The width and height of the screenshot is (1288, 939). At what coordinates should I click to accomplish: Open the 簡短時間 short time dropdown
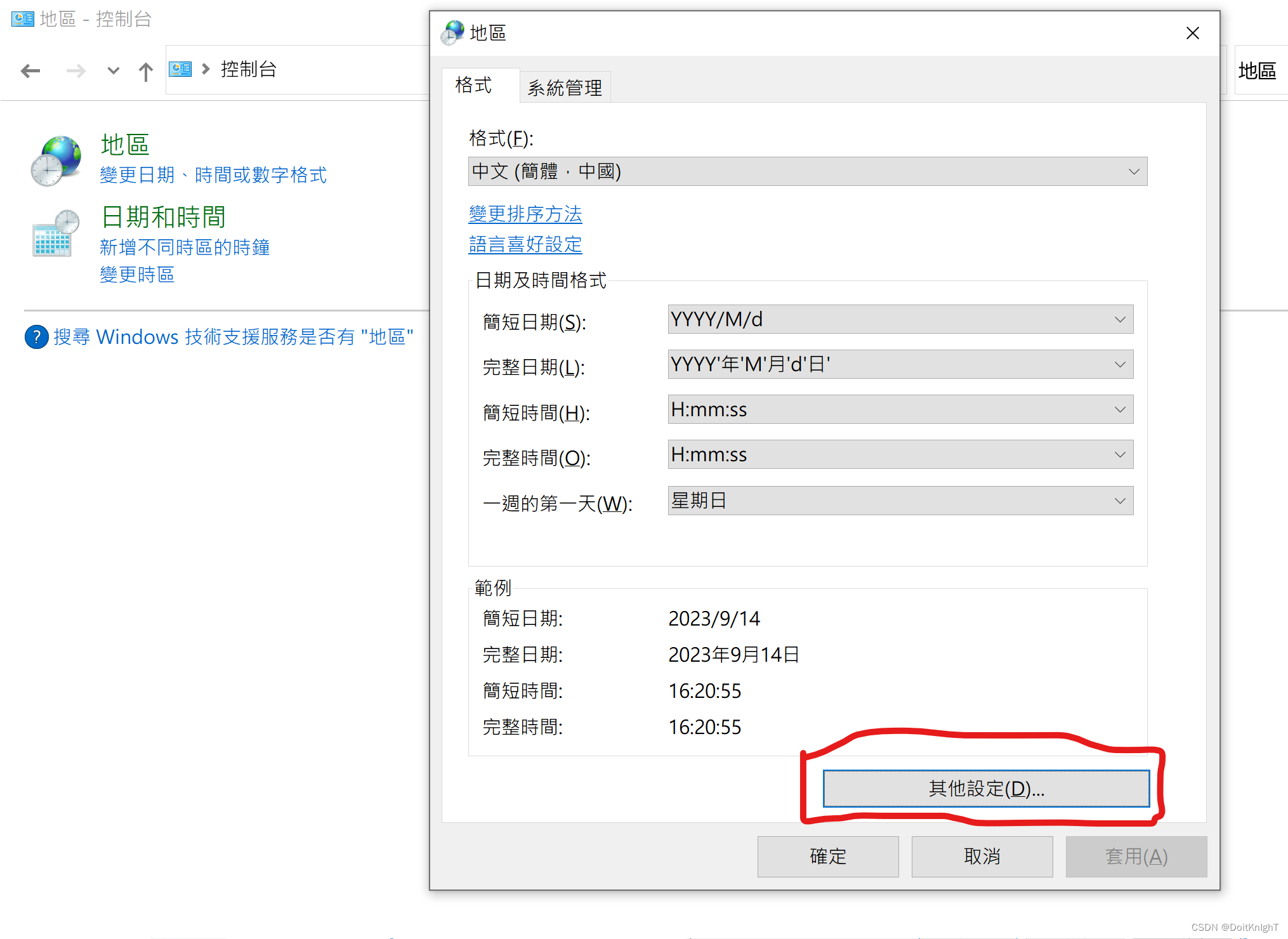point(900,409)
